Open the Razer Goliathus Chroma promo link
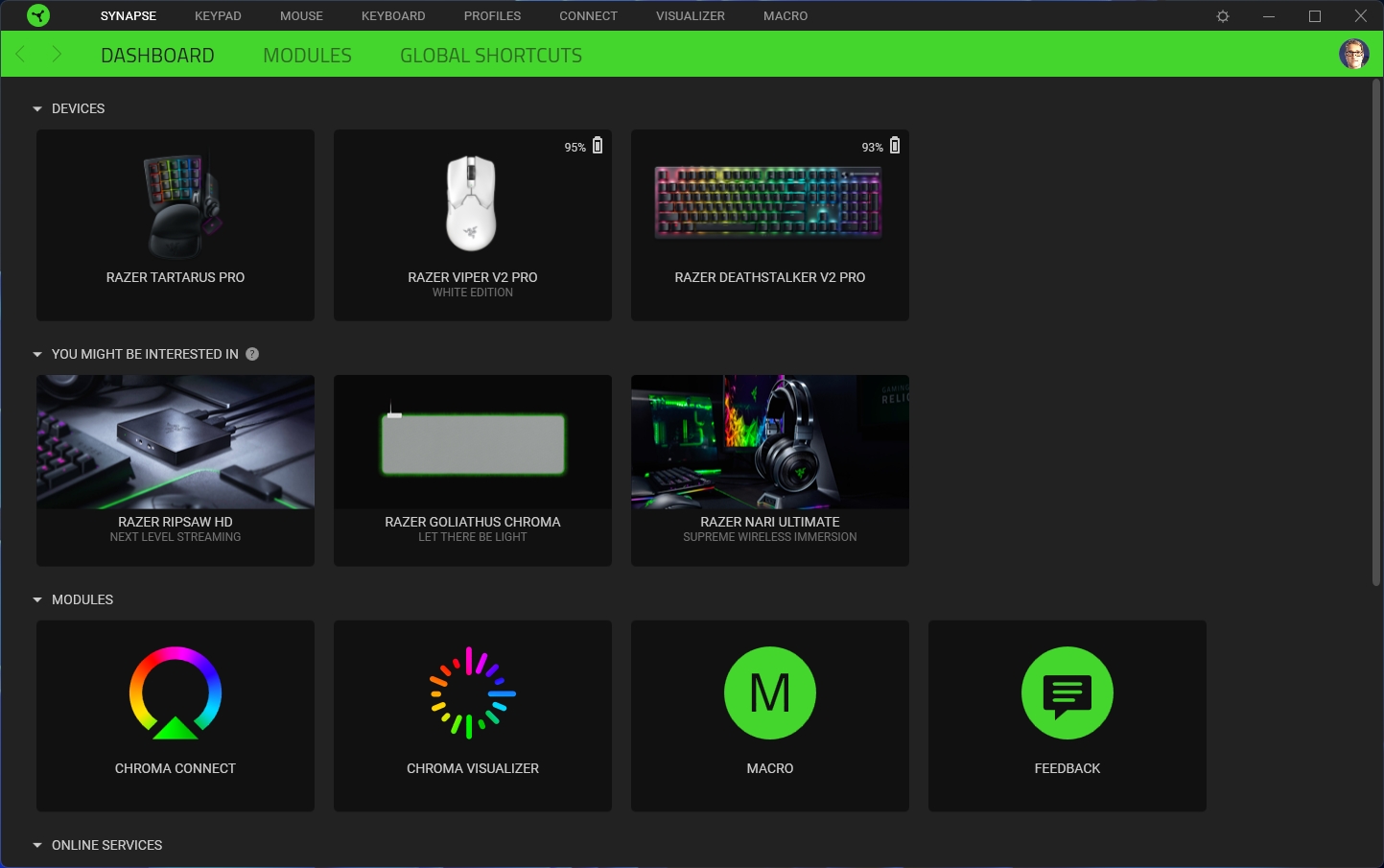Image resolution: width=1384 pixels, height=868 pixels. (x=473, y=522)
